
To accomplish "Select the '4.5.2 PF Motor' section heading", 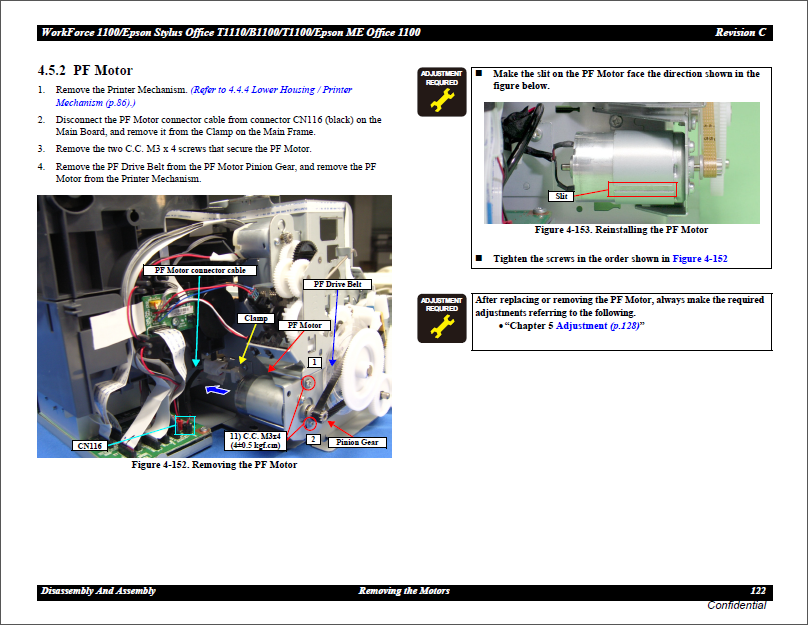I will pyautogui.click(x=85, y=71).
